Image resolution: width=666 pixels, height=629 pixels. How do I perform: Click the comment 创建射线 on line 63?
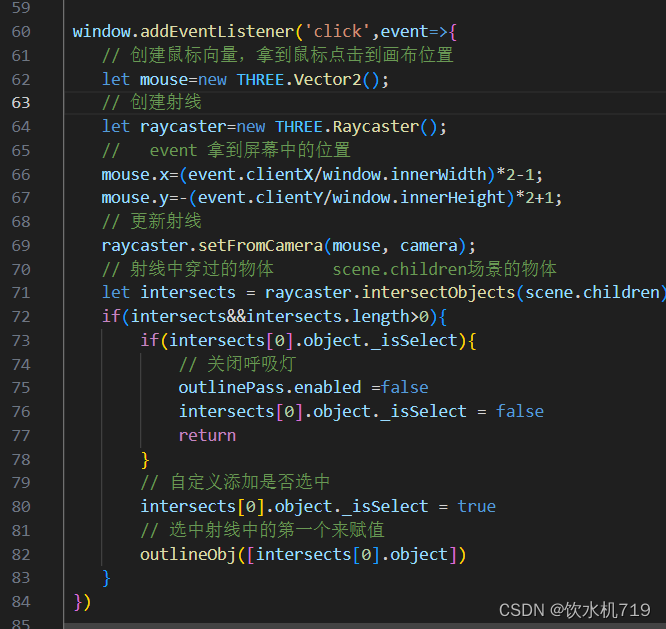click(152, 102)
